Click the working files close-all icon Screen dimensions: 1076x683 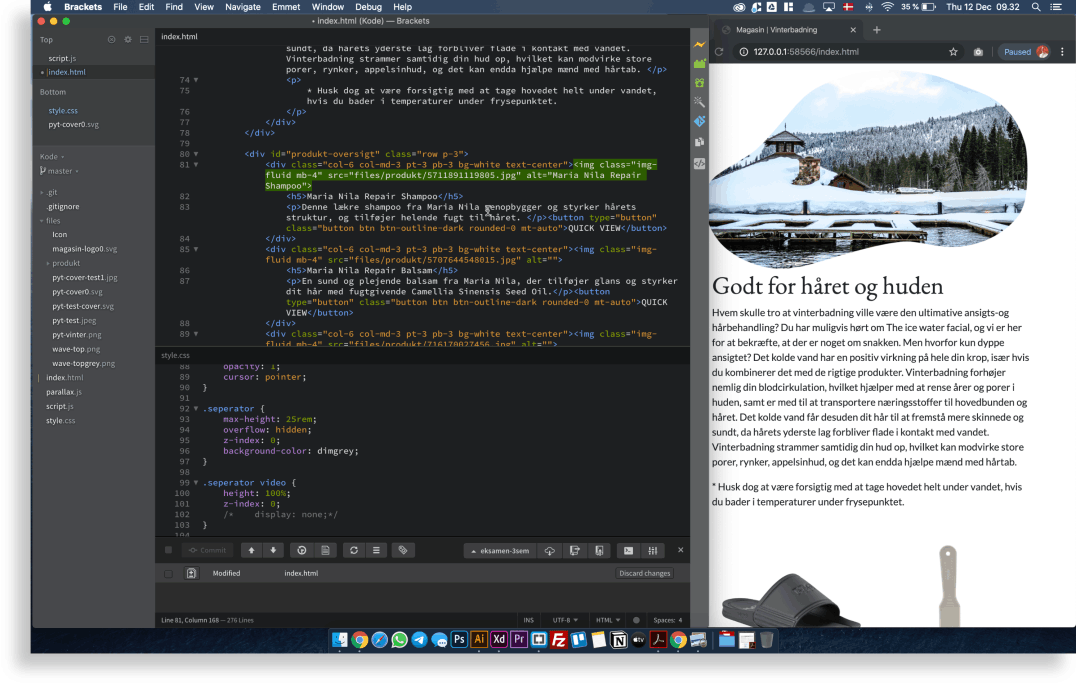pos(111,40)
